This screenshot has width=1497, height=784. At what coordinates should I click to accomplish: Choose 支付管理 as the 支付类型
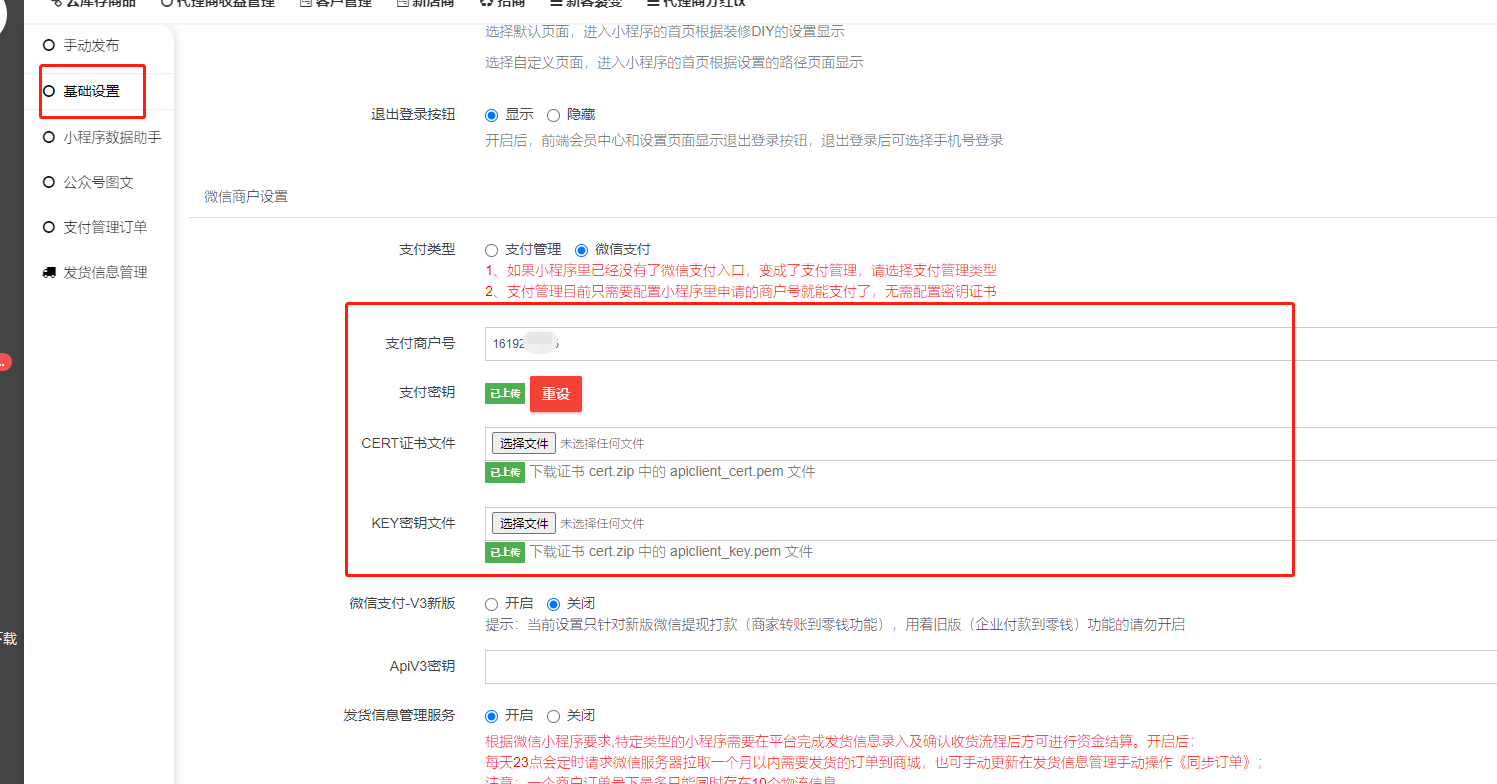click(491, 250)
